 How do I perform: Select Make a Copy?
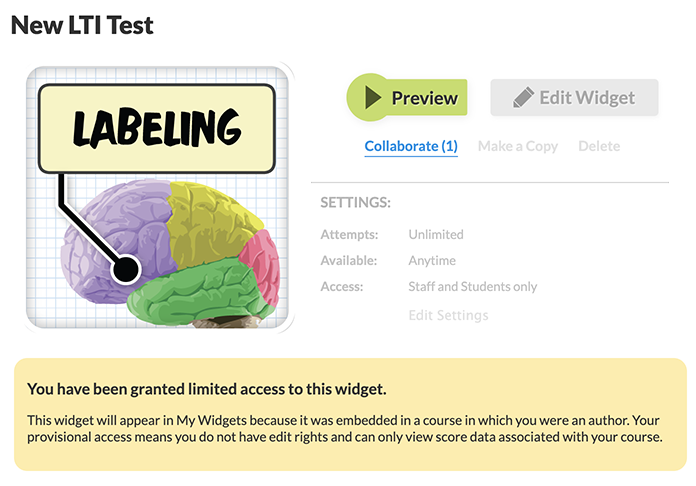(518, 146)
